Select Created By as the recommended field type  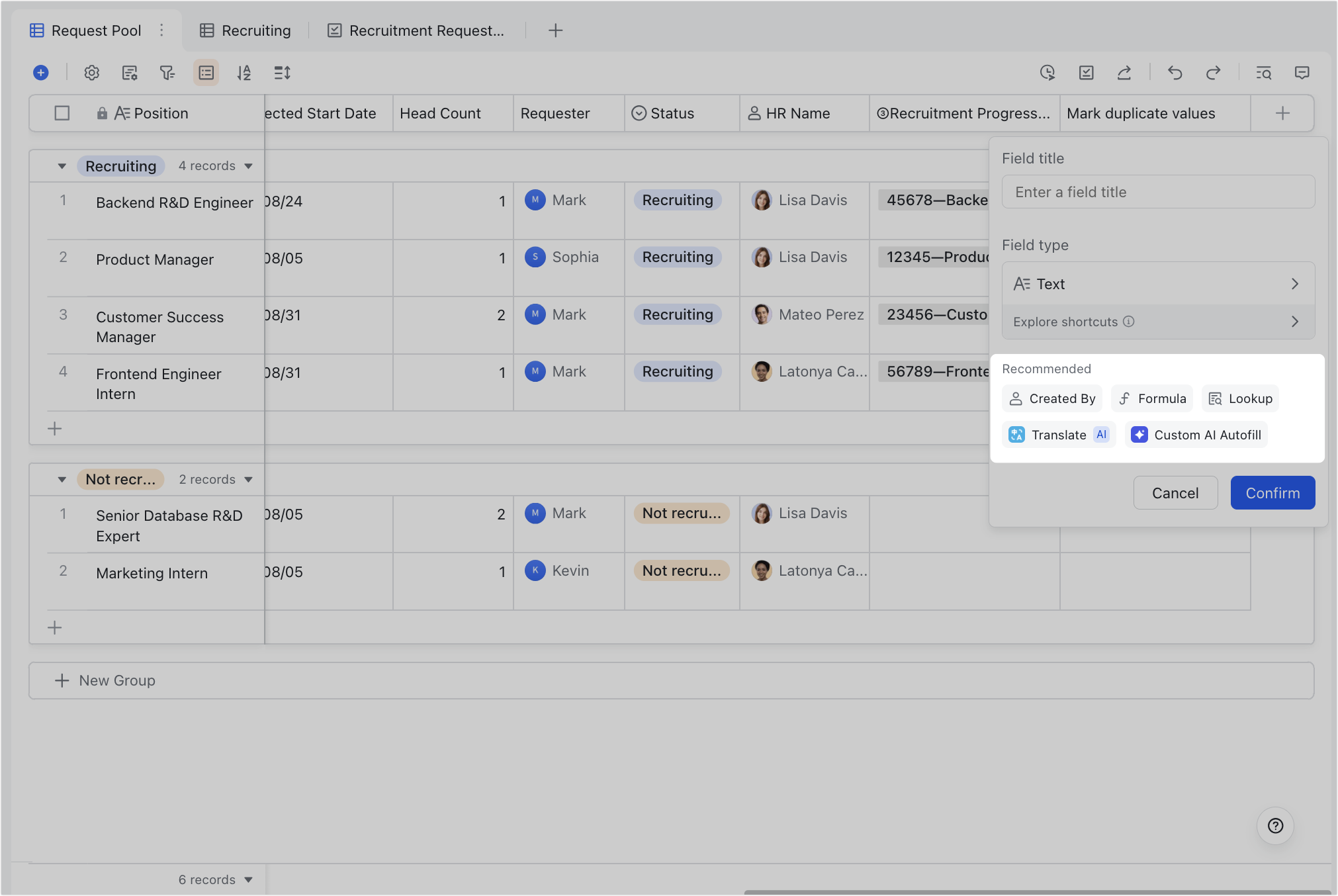coord(1051,398)
